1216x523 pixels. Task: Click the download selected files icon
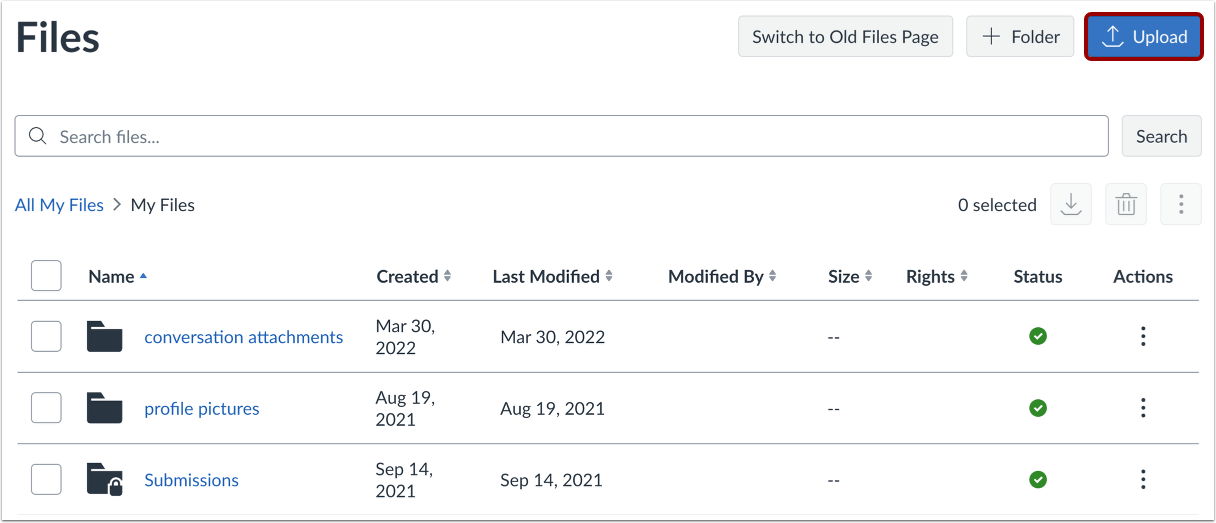(x=1071, y=205)
